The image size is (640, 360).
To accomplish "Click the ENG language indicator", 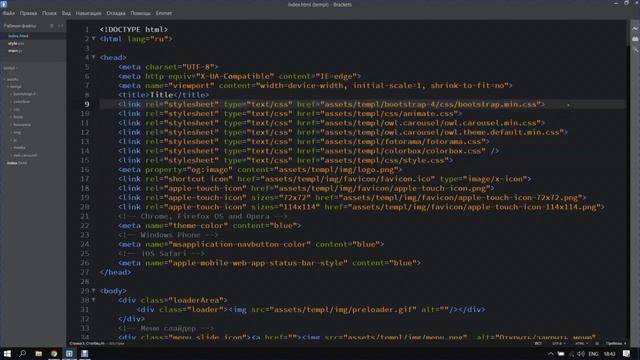I will (x=593, y=354).
